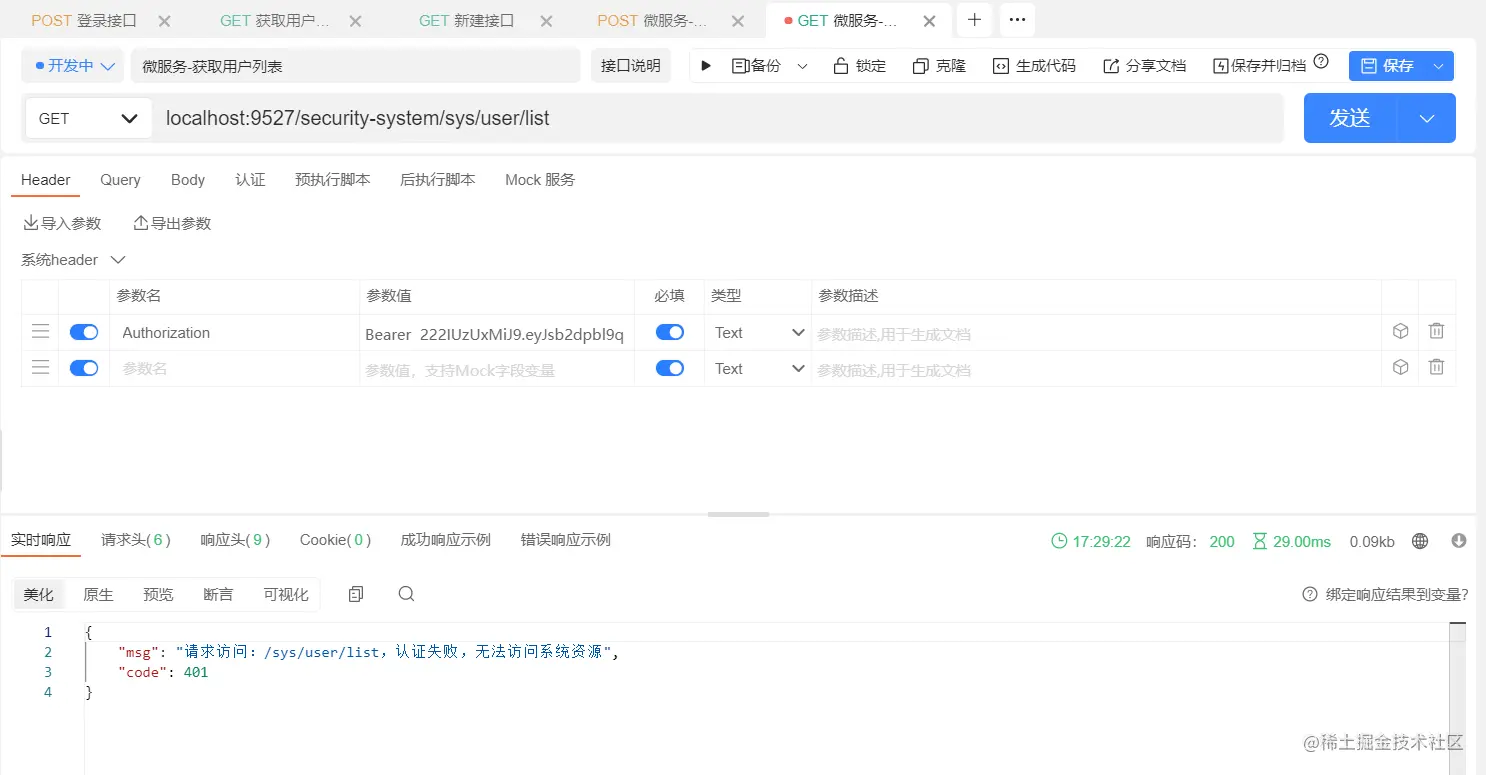
Task: Click the question icon beside 绑定响应结果到变量
Action: pos(1310,594)
